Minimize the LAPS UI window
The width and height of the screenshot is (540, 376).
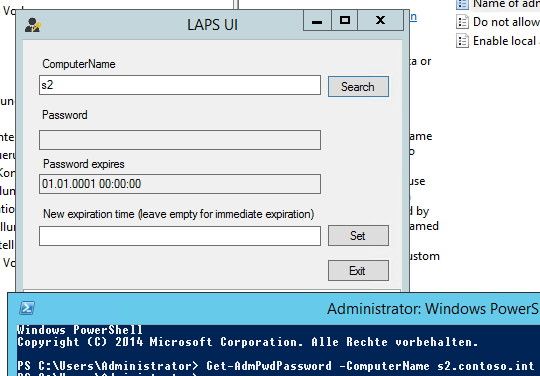[317, 21]
